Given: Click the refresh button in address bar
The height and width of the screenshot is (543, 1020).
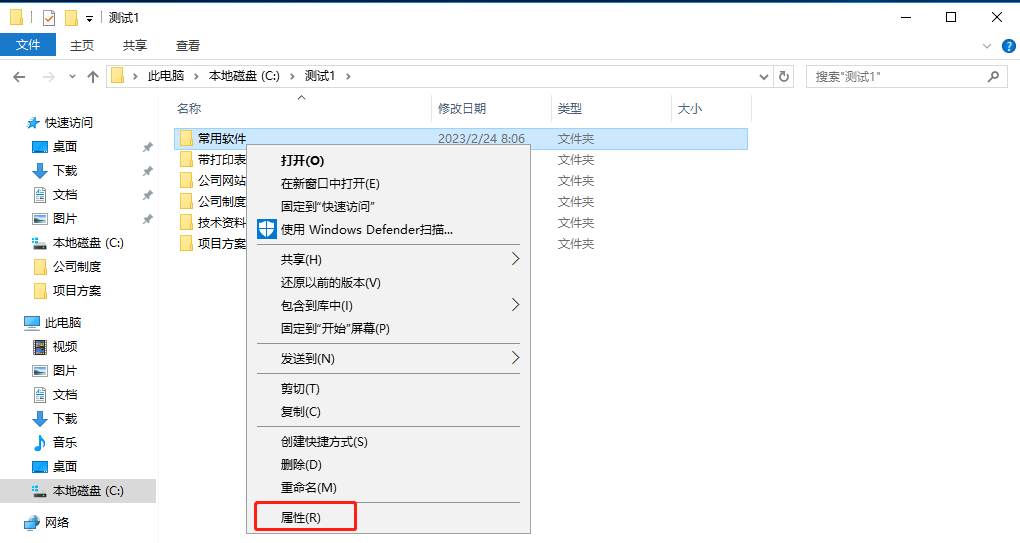Looking at the screenshot, I should (x=784, y=77).
